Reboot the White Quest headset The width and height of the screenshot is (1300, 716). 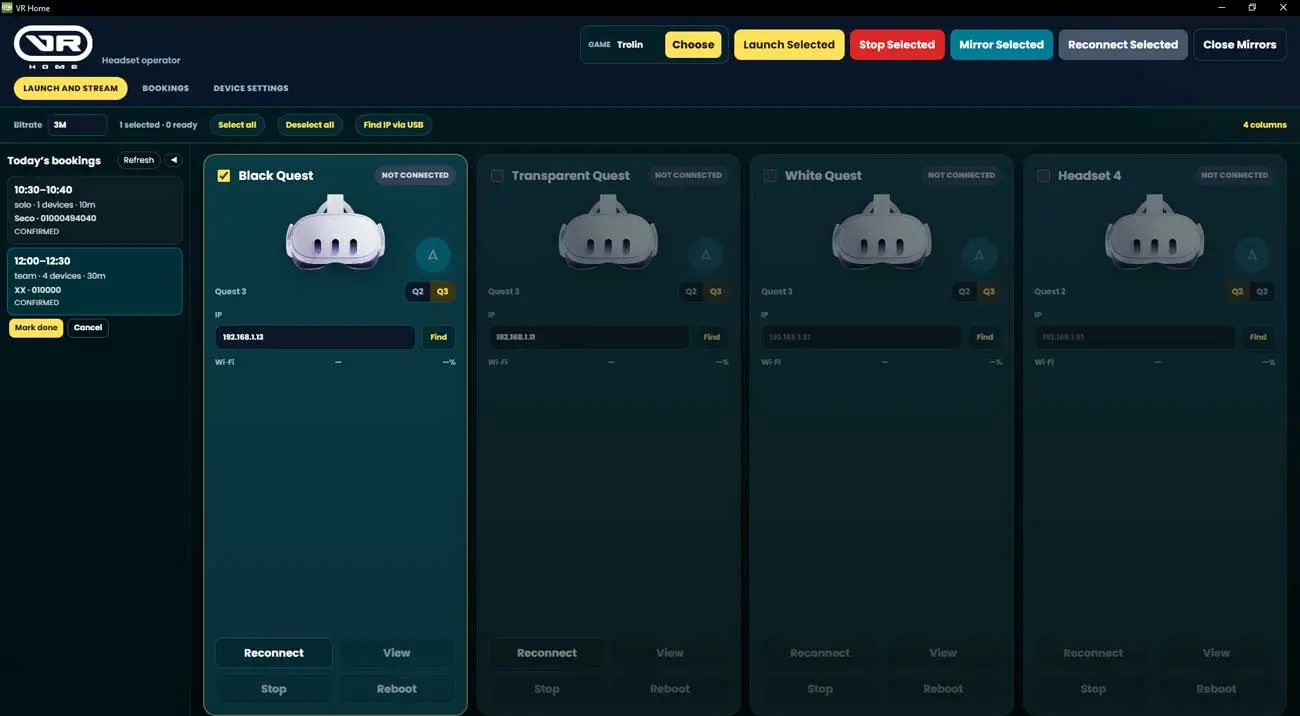[943, 689]
